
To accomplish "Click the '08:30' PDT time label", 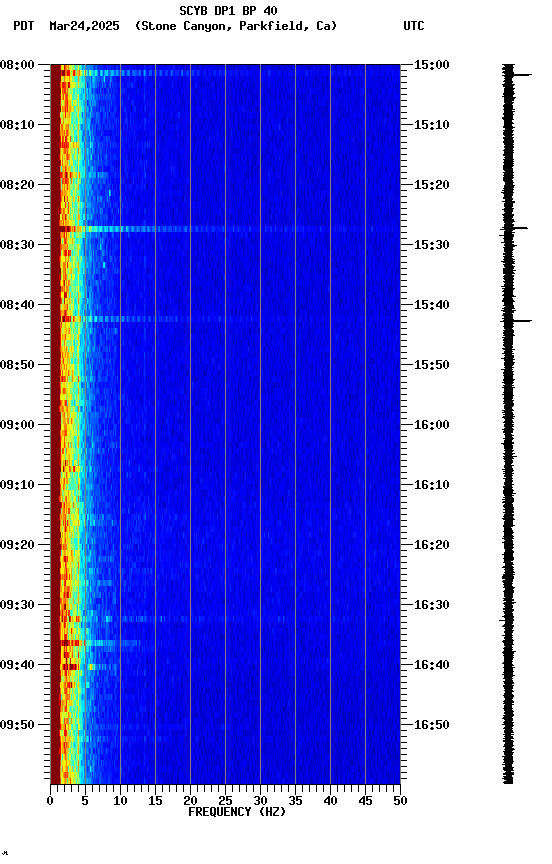I will [x=17, y=245].
